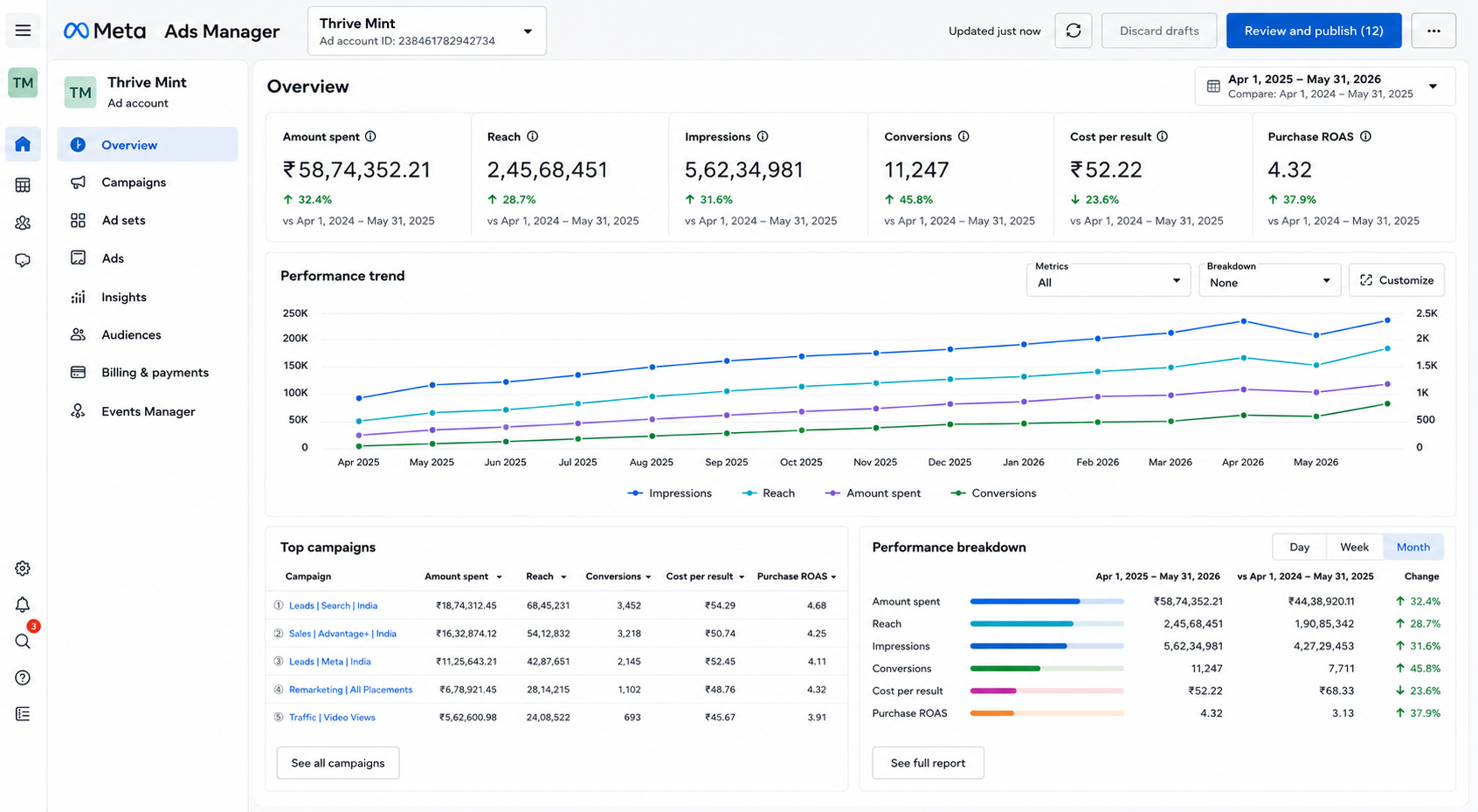Open Traffic | Video Views campaign link
Viewport: 1478px width, 812px height.
point(332,717)
